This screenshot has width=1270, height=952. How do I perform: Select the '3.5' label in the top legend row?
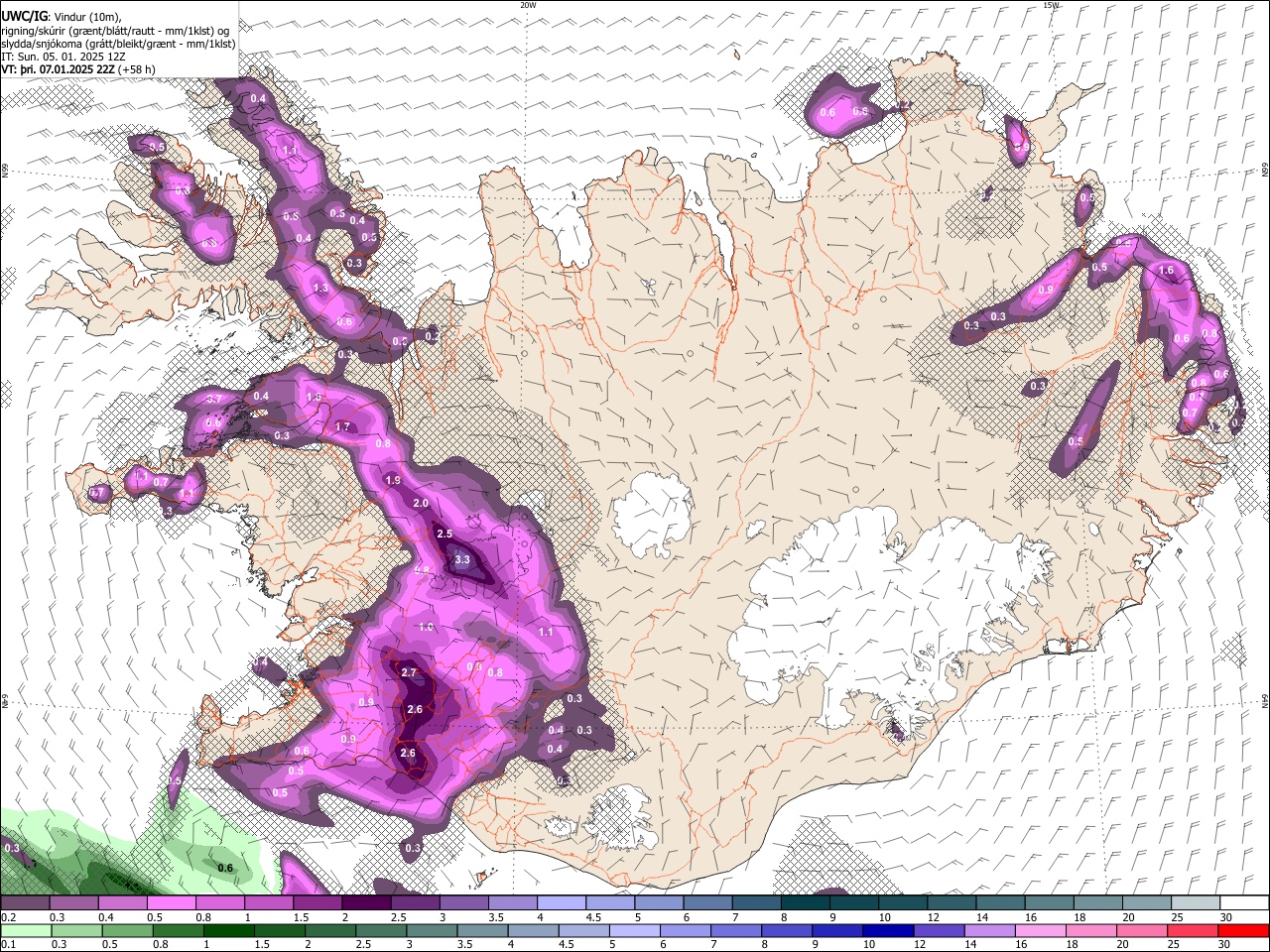pyautogui.click(x=495, y=917)
